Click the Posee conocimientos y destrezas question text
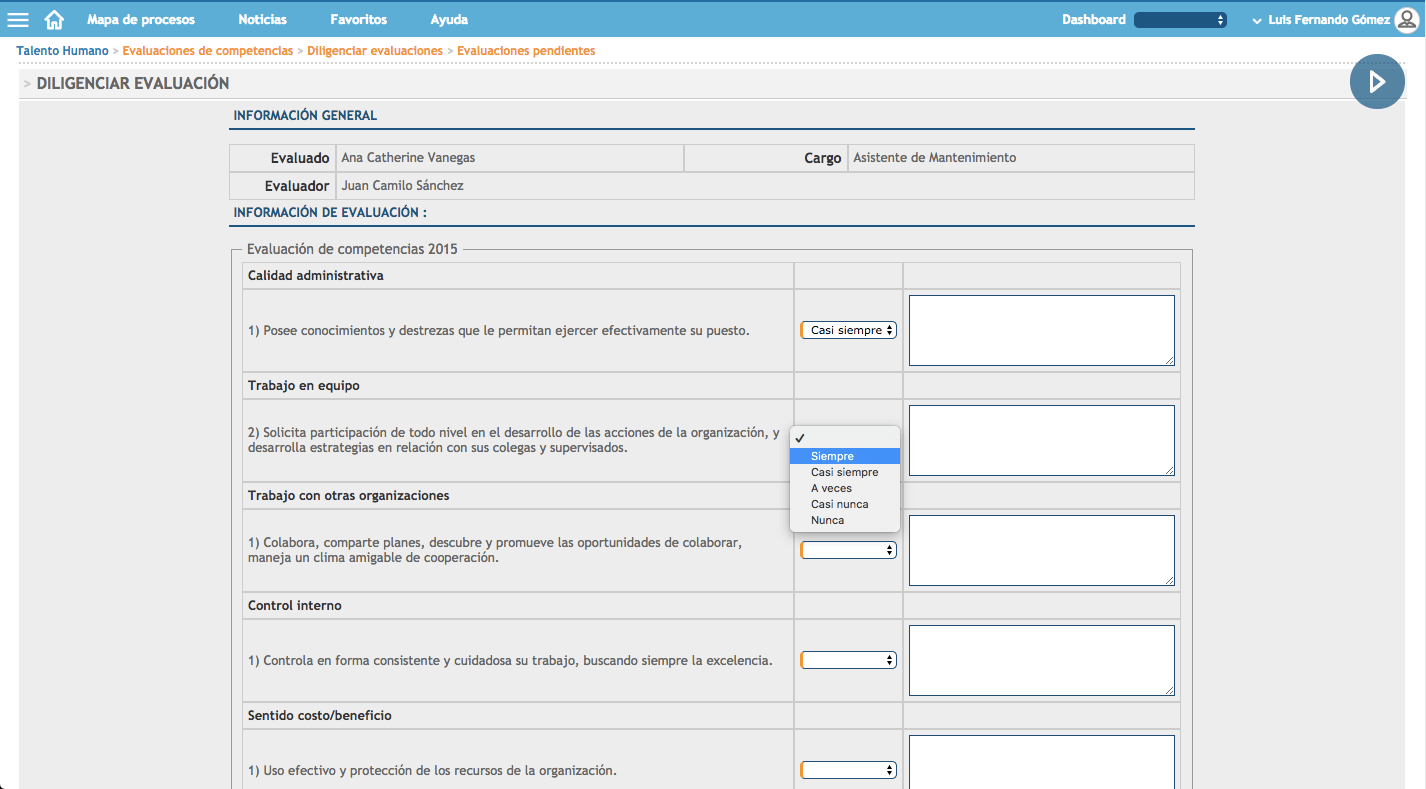 point(499,330)
